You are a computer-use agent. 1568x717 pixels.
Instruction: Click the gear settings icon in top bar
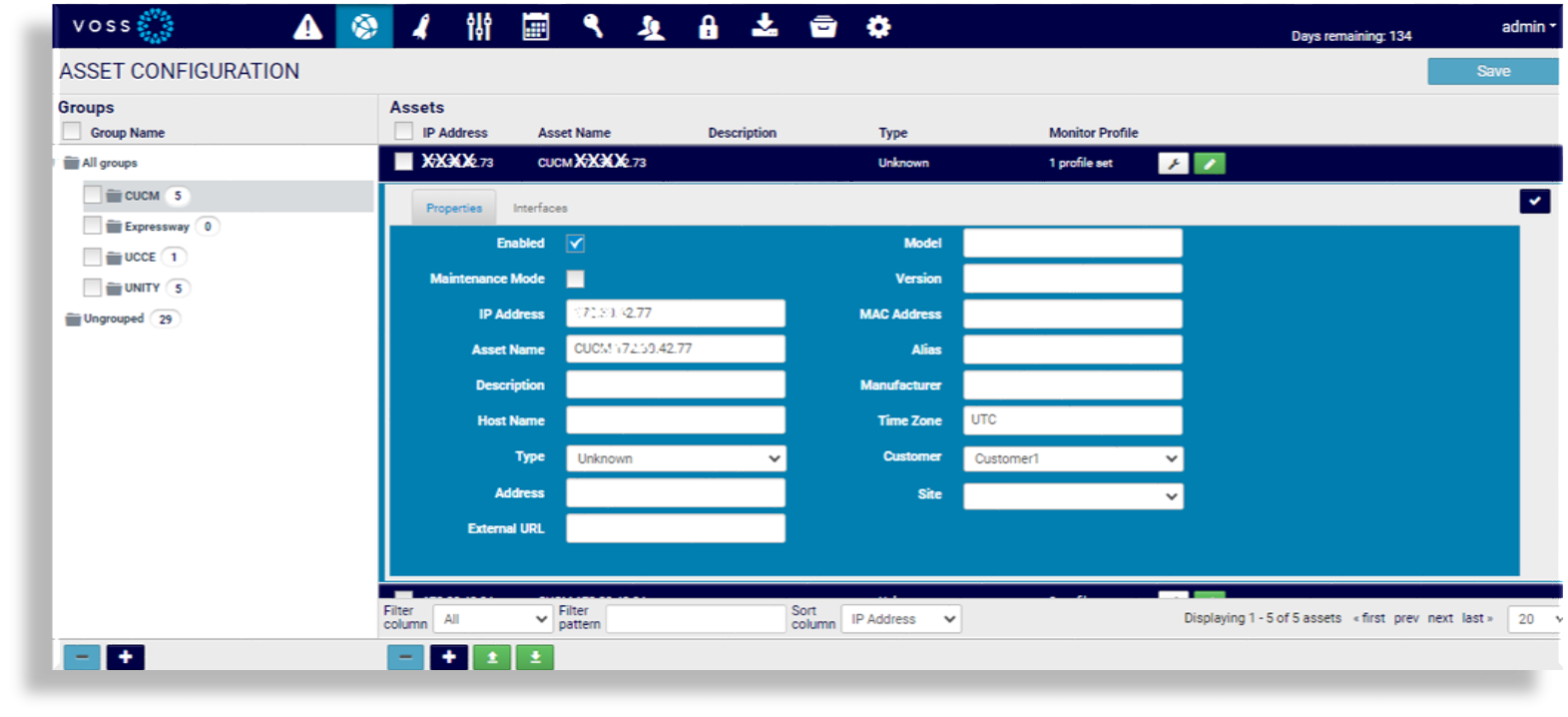tap(878, 27)
